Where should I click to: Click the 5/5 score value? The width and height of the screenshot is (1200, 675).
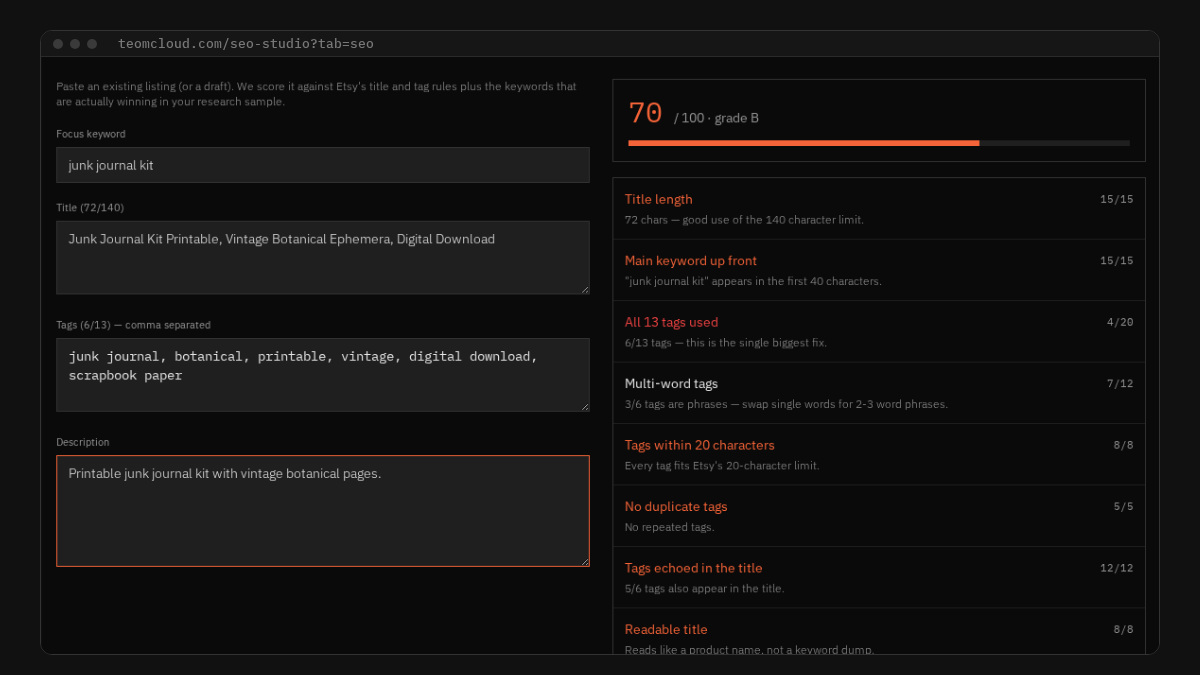click(x=1124, y=507)
